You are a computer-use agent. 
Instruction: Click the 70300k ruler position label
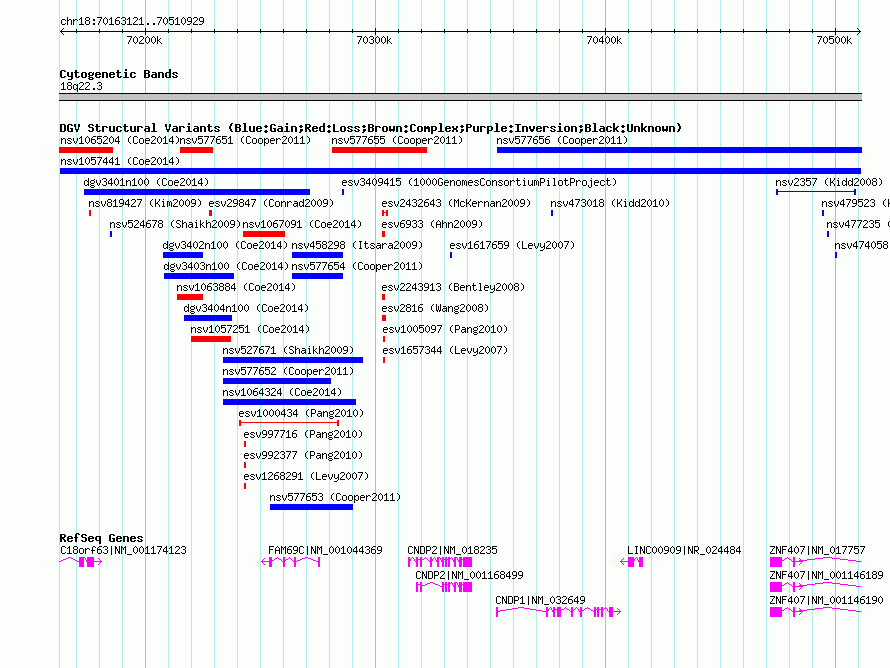(374, 40)
